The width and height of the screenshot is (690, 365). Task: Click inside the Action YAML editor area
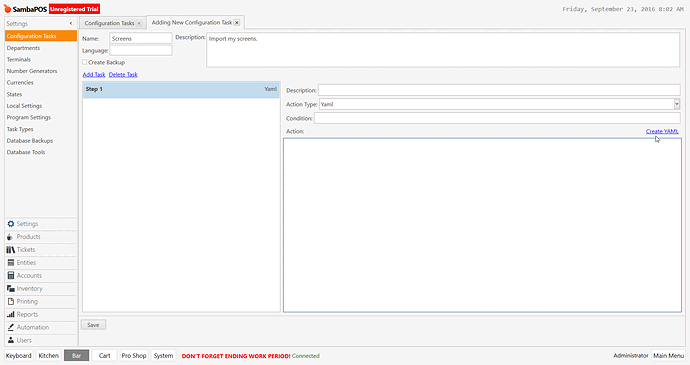click(x=482, y=225)
